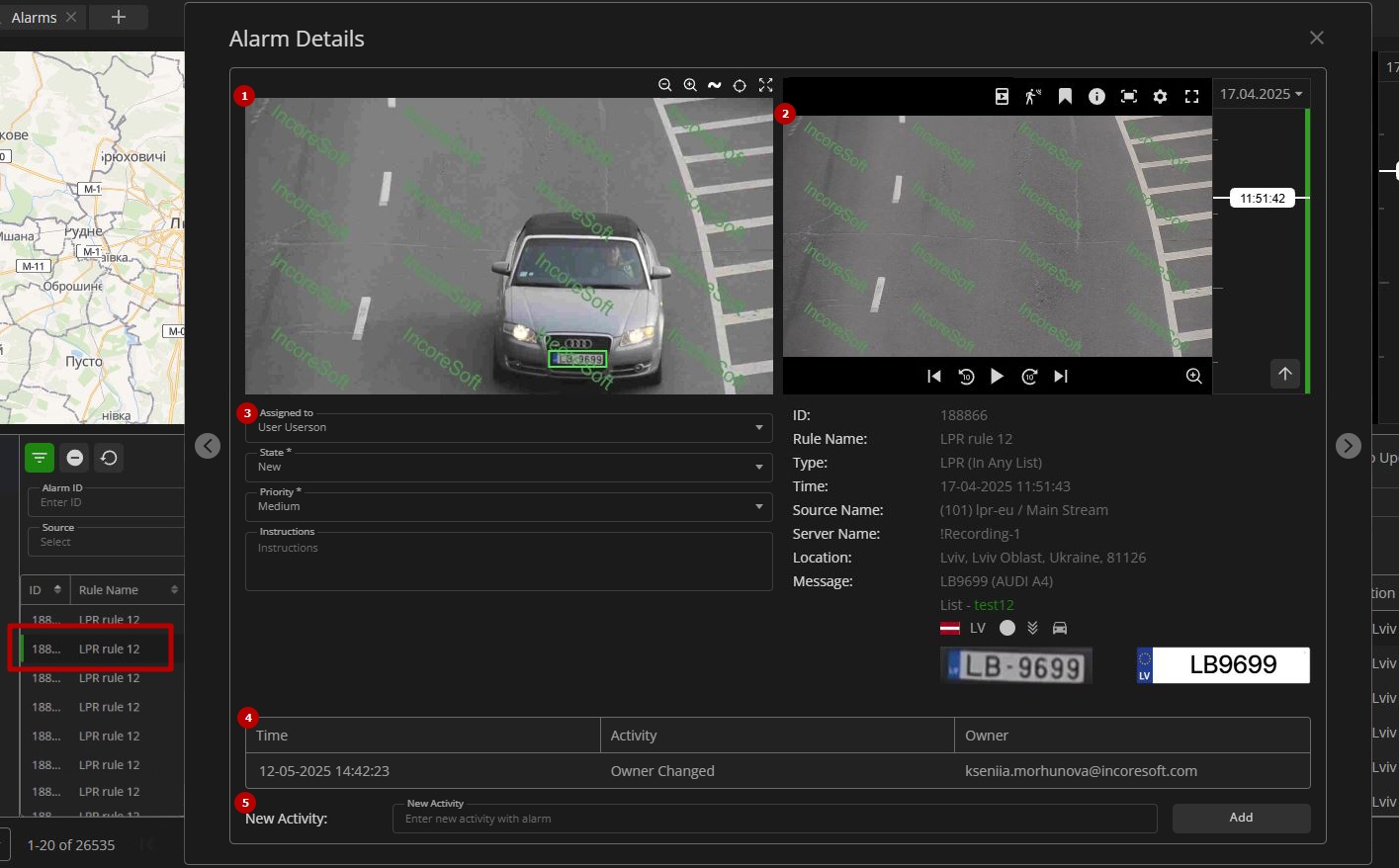Select the first LPR rule 12 row in list
This screenshot has height=868, width=1399.
[102, 619]
